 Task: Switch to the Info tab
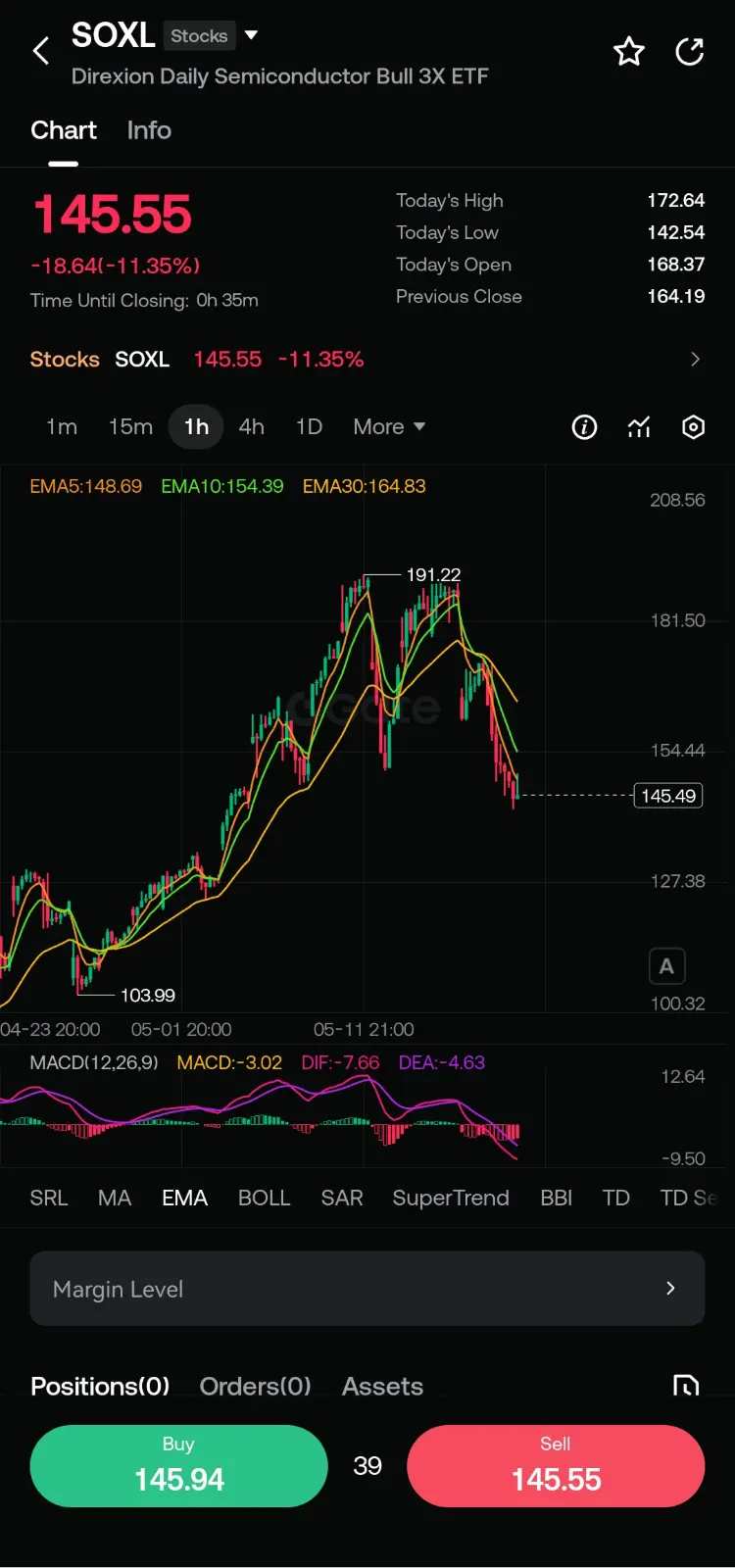[149, 130]
